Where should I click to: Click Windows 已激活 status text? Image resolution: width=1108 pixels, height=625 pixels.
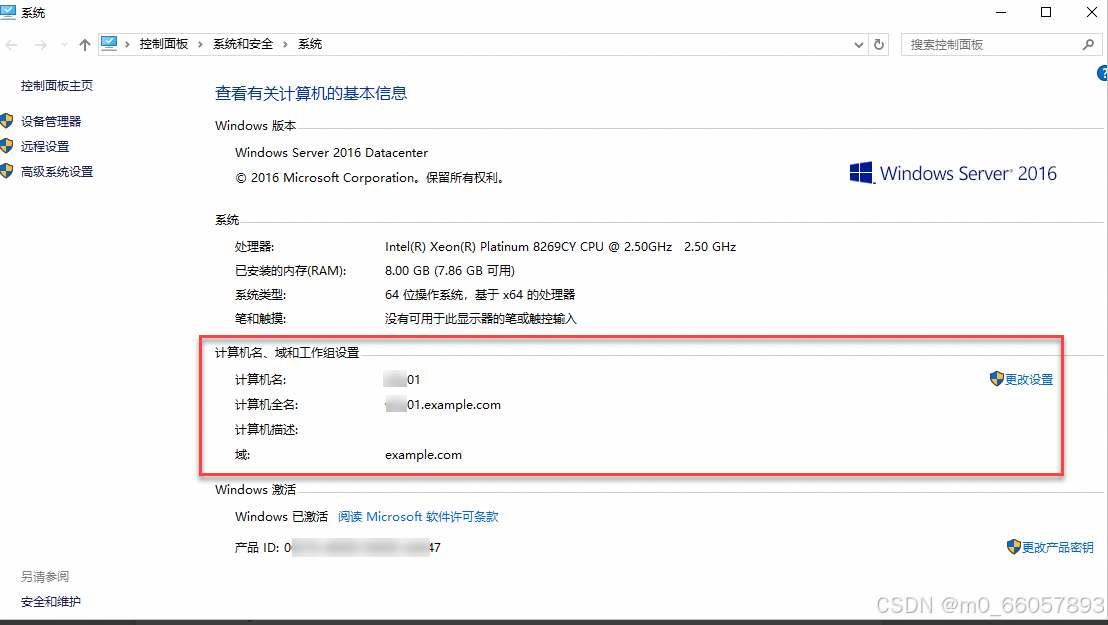pos(281,517)
